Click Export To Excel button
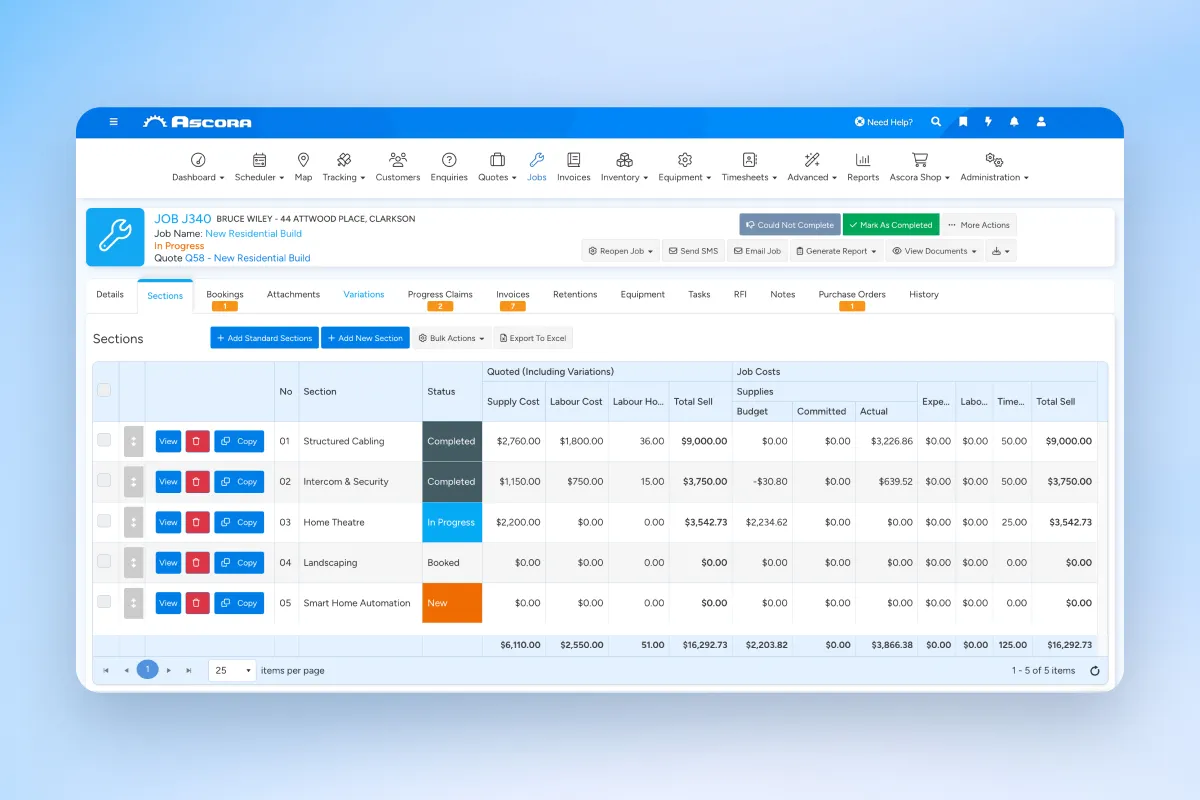Image resolution: width=1200 pixels, height=800 pixels. (533, 338)
